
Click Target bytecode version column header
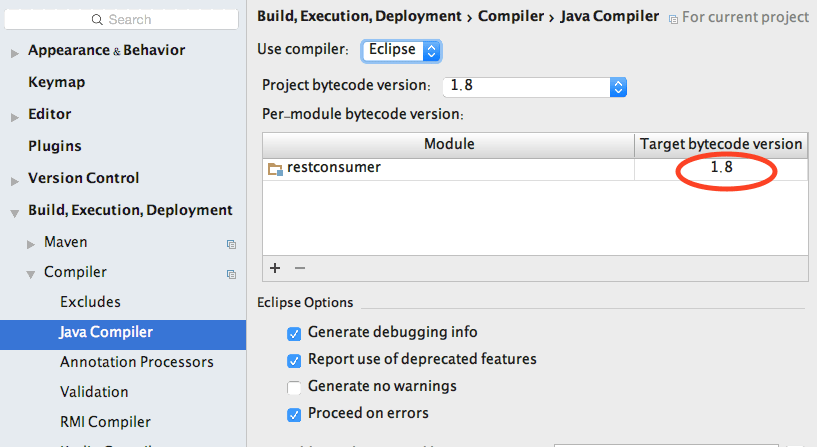(721, 144)
